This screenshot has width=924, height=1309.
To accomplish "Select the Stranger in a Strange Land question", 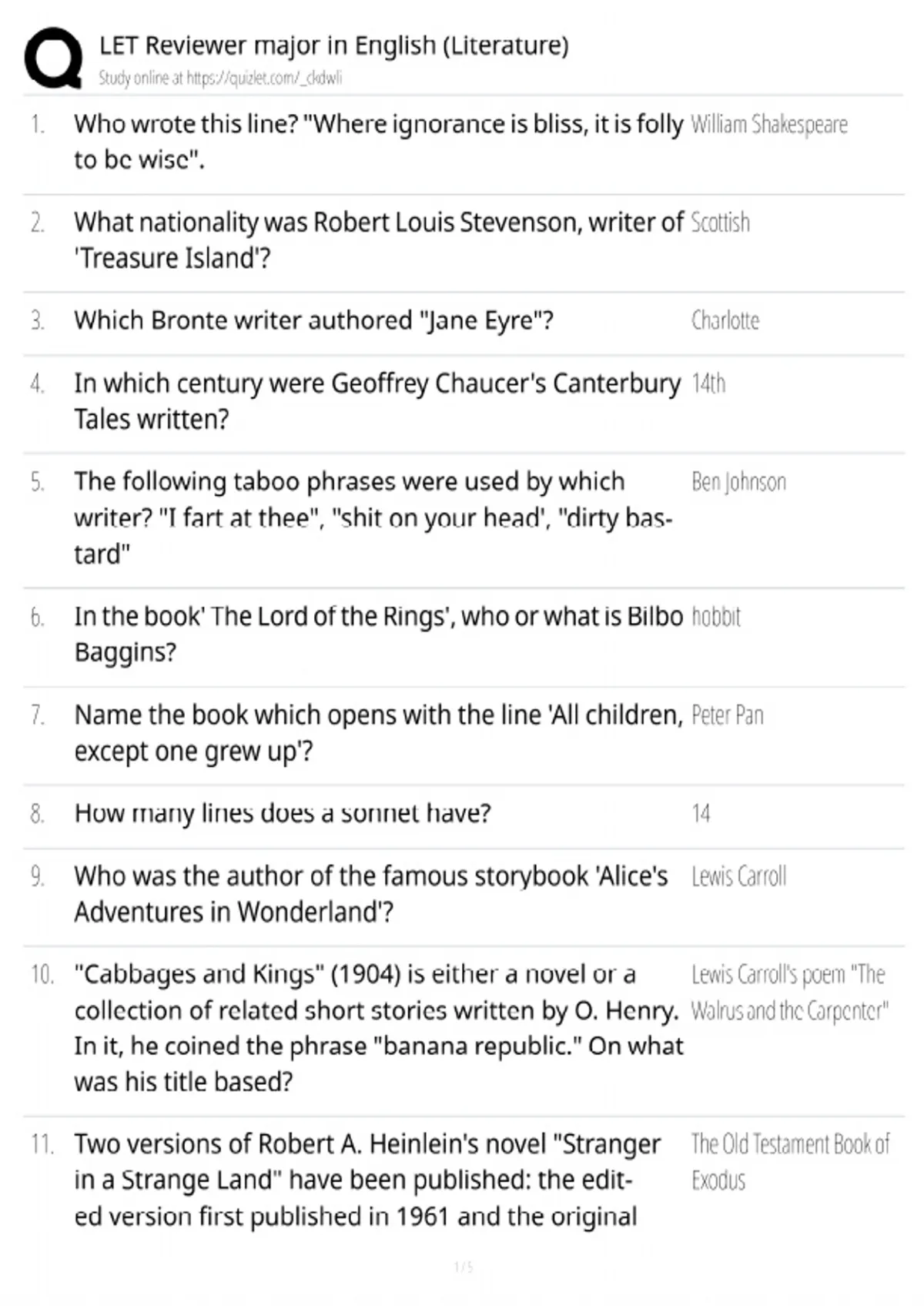I will pos(367,1180).
